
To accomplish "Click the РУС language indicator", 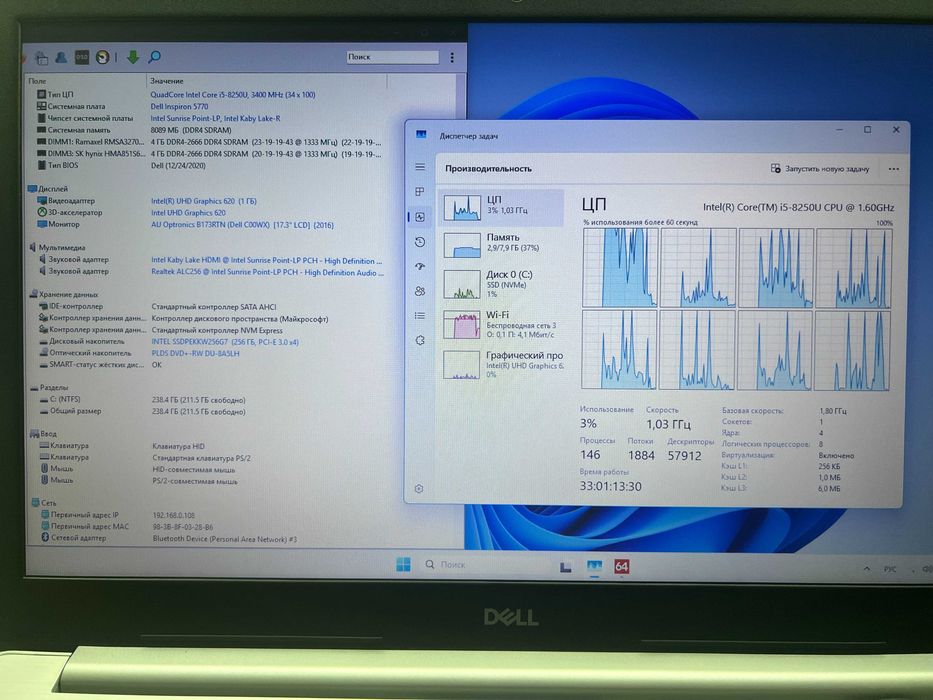I will pyautogui.click(x=890, y=569).
